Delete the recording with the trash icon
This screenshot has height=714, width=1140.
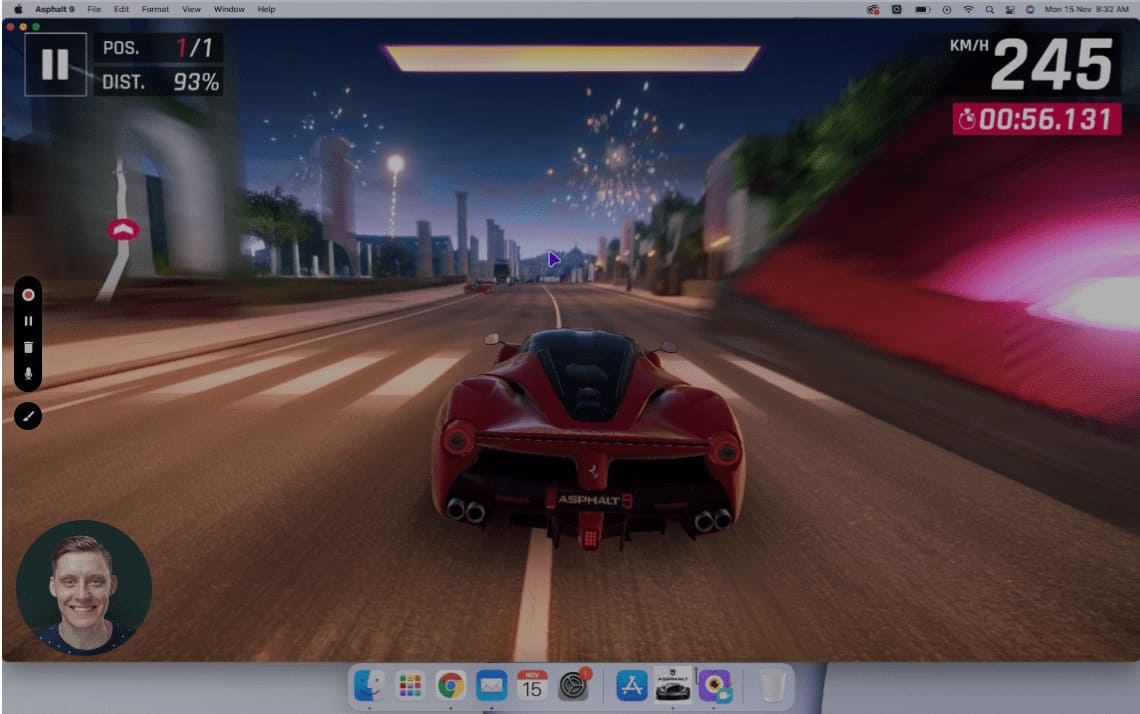(x=28, y=346)
